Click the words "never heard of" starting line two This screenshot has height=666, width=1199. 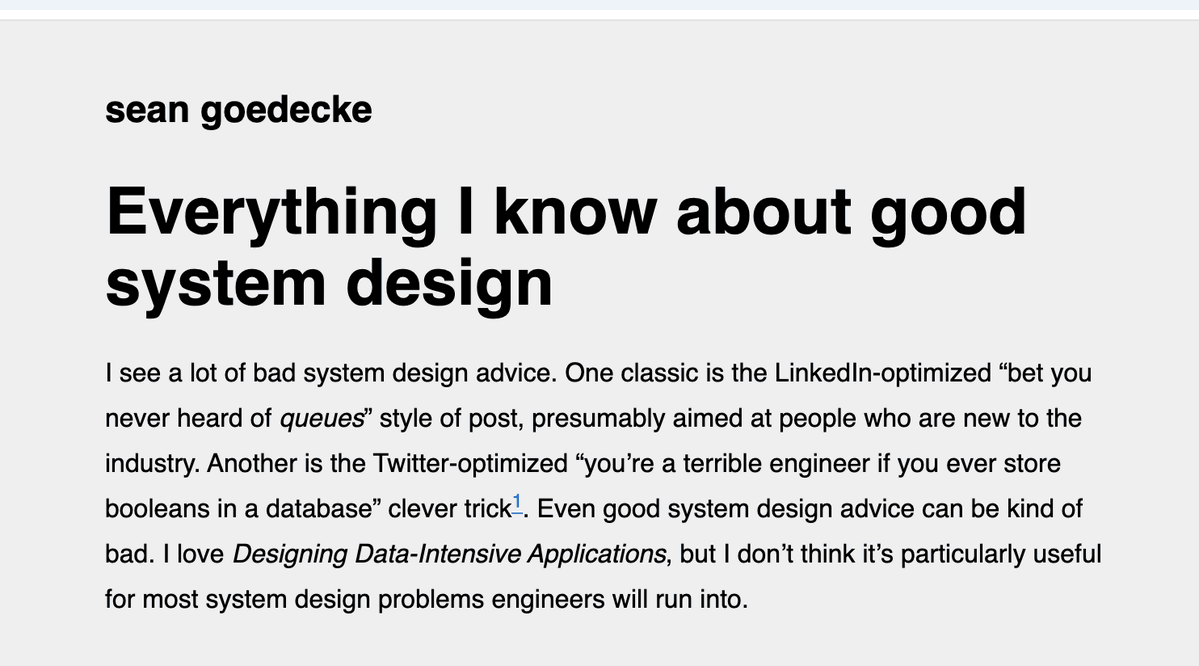[x=188, y=419]
